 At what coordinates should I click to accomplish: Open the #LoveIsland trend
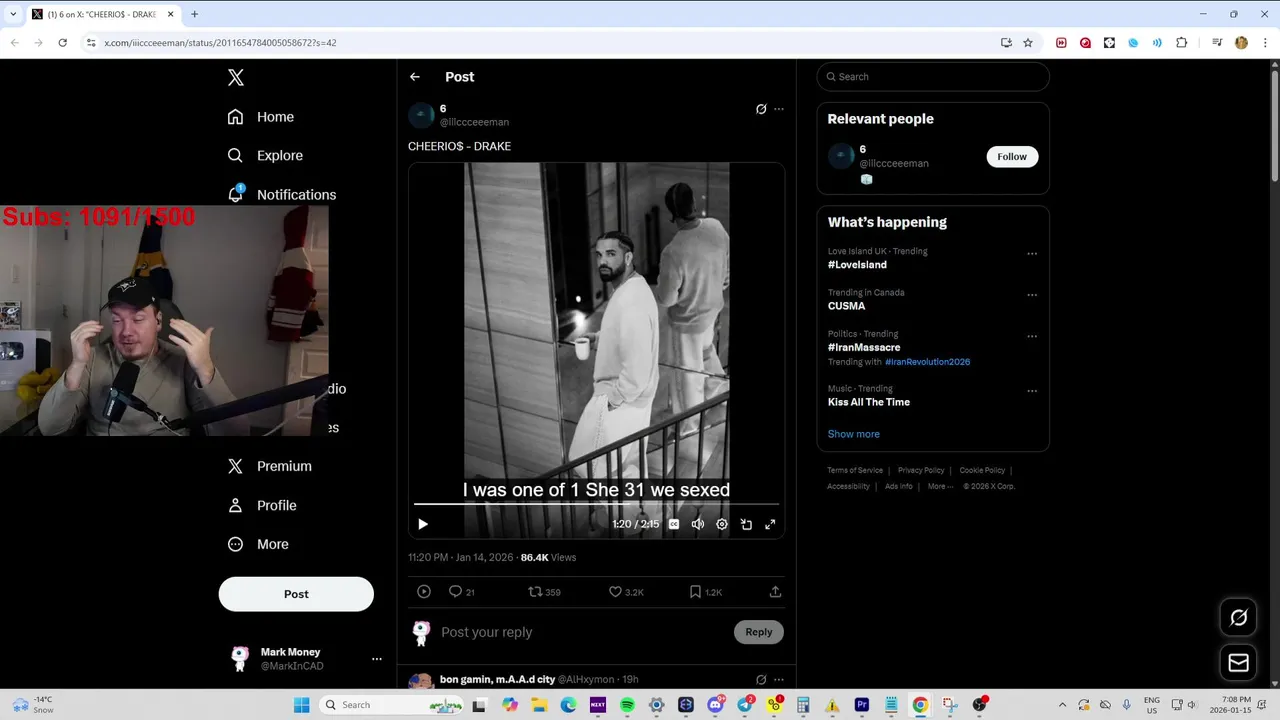(857, 265)
